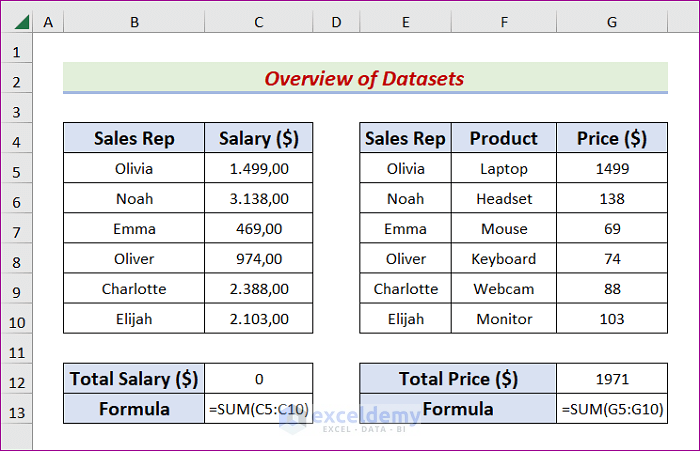Select the Salary ($) header cell

(x=259, y=139)
